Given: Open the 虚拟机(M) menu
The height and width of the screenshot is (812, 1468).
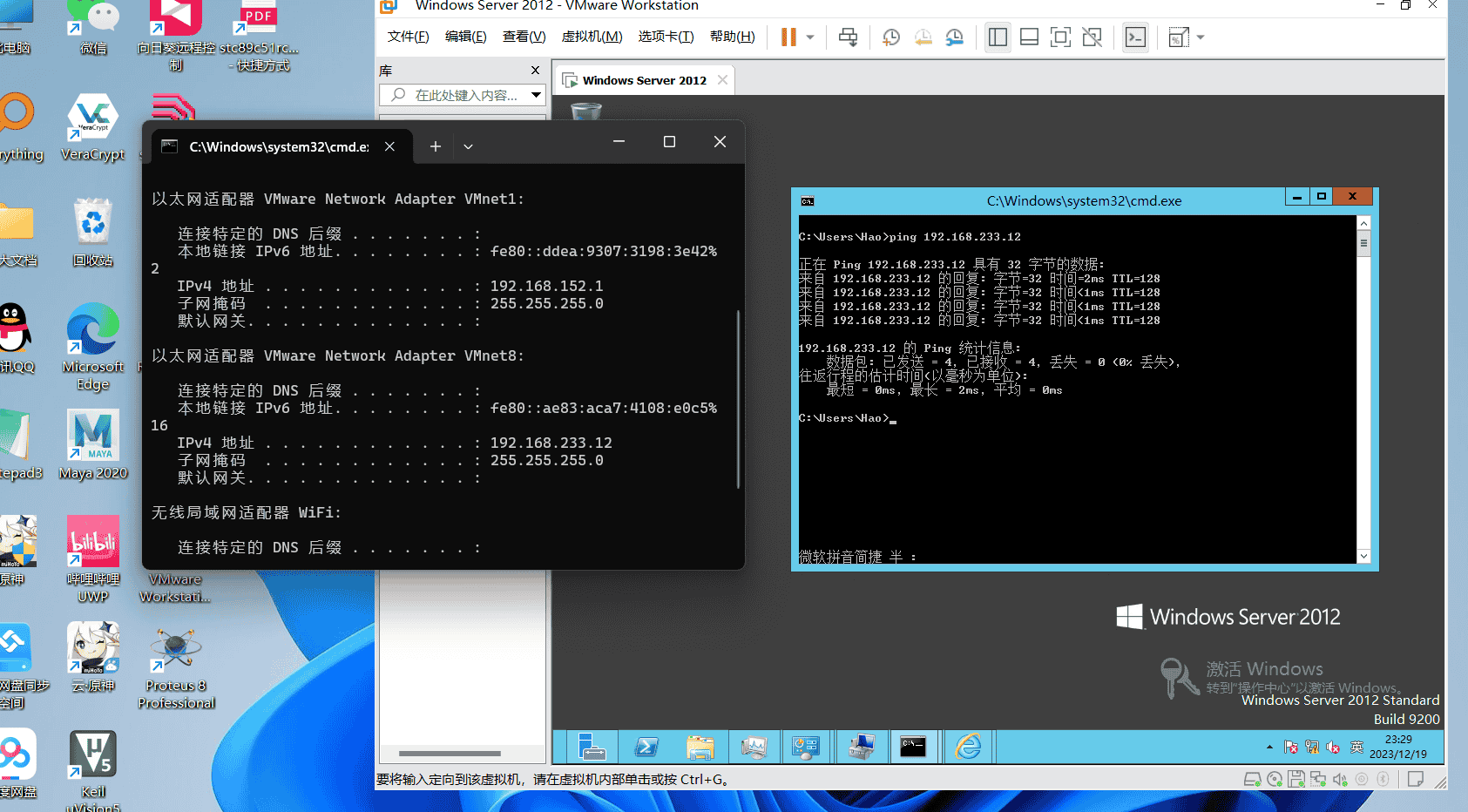Looking at the screenshot, I should (592, 37).
